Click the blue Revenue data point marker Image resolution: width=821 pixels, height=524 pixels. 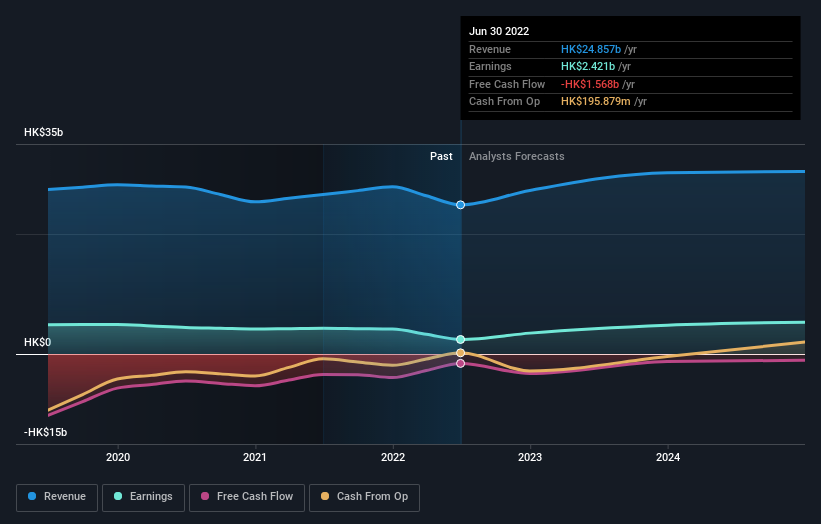click(x=460, y=205)
